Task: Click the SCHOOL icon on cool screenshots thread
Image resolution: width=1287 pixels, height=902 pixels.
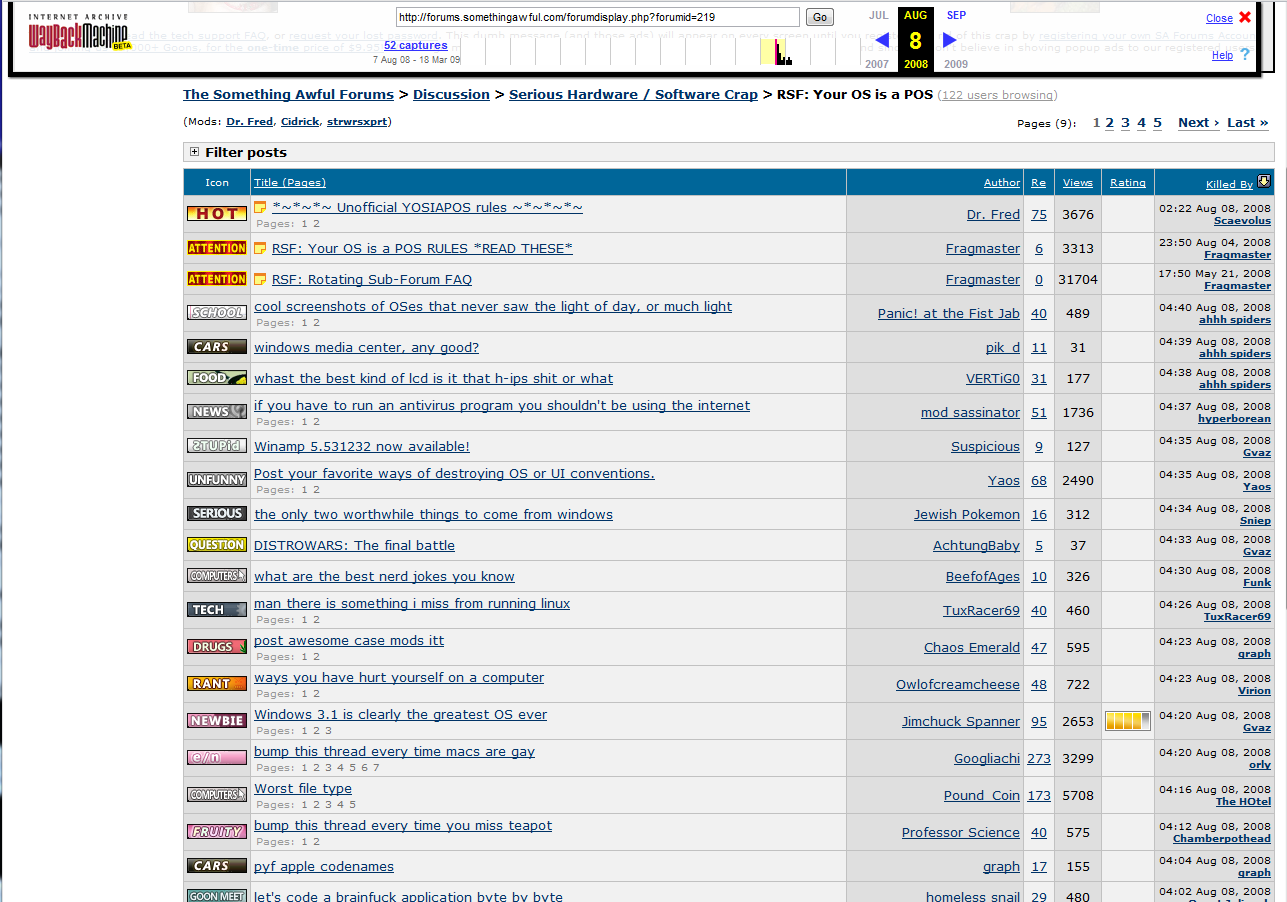Action: pyautogui.click(x=217, y=313)
